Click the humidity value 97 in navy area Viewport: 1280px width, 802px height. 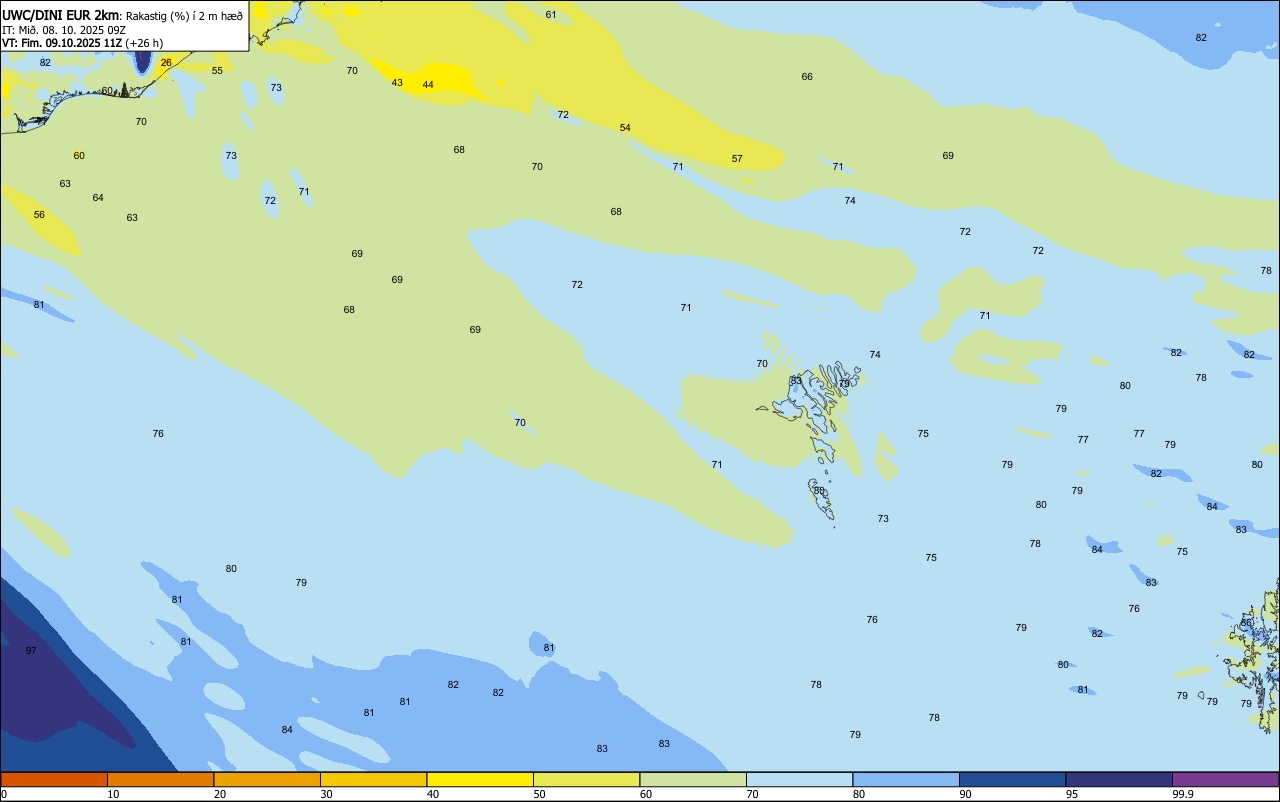(31, 650)
